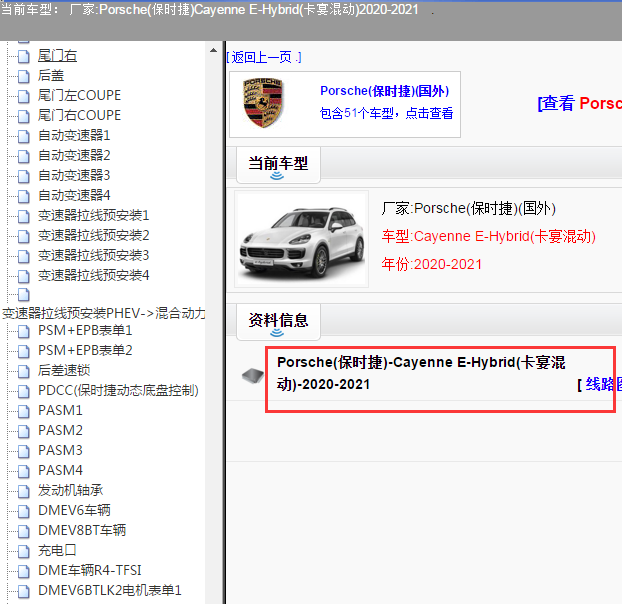Click the gray chip icon beside the Porsche(保时捷)-Cayenne E-Hybrid(卡宴混动)-2020-2021 entry
Image resolution: width=622 pixels, height=604 pixels.
pyautogui.click(x=253, y=375)
